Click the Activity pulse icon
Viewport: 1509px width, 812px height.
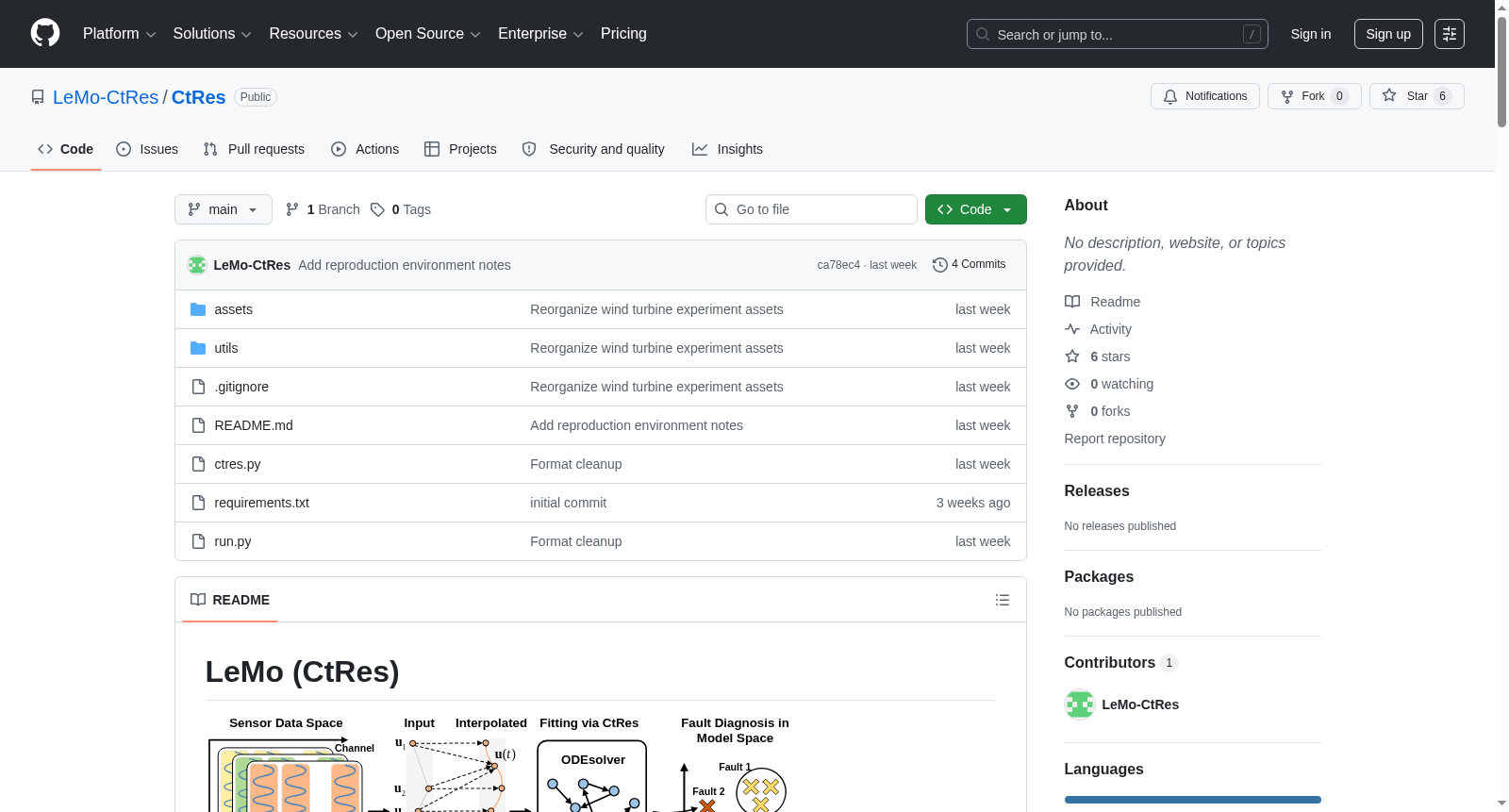pos(1072,329)
